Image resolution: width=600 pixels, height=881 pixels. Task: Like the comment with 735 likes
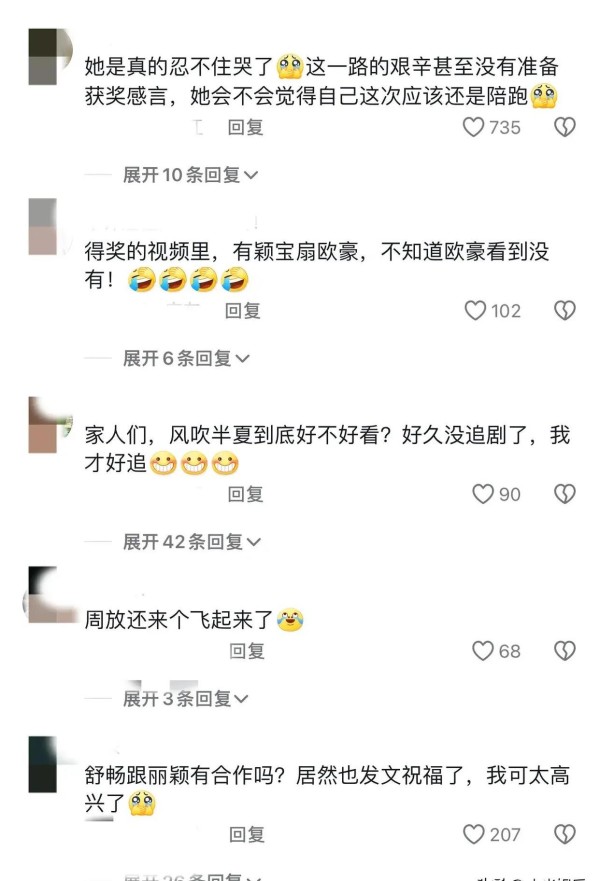click(x=473, y=127)
